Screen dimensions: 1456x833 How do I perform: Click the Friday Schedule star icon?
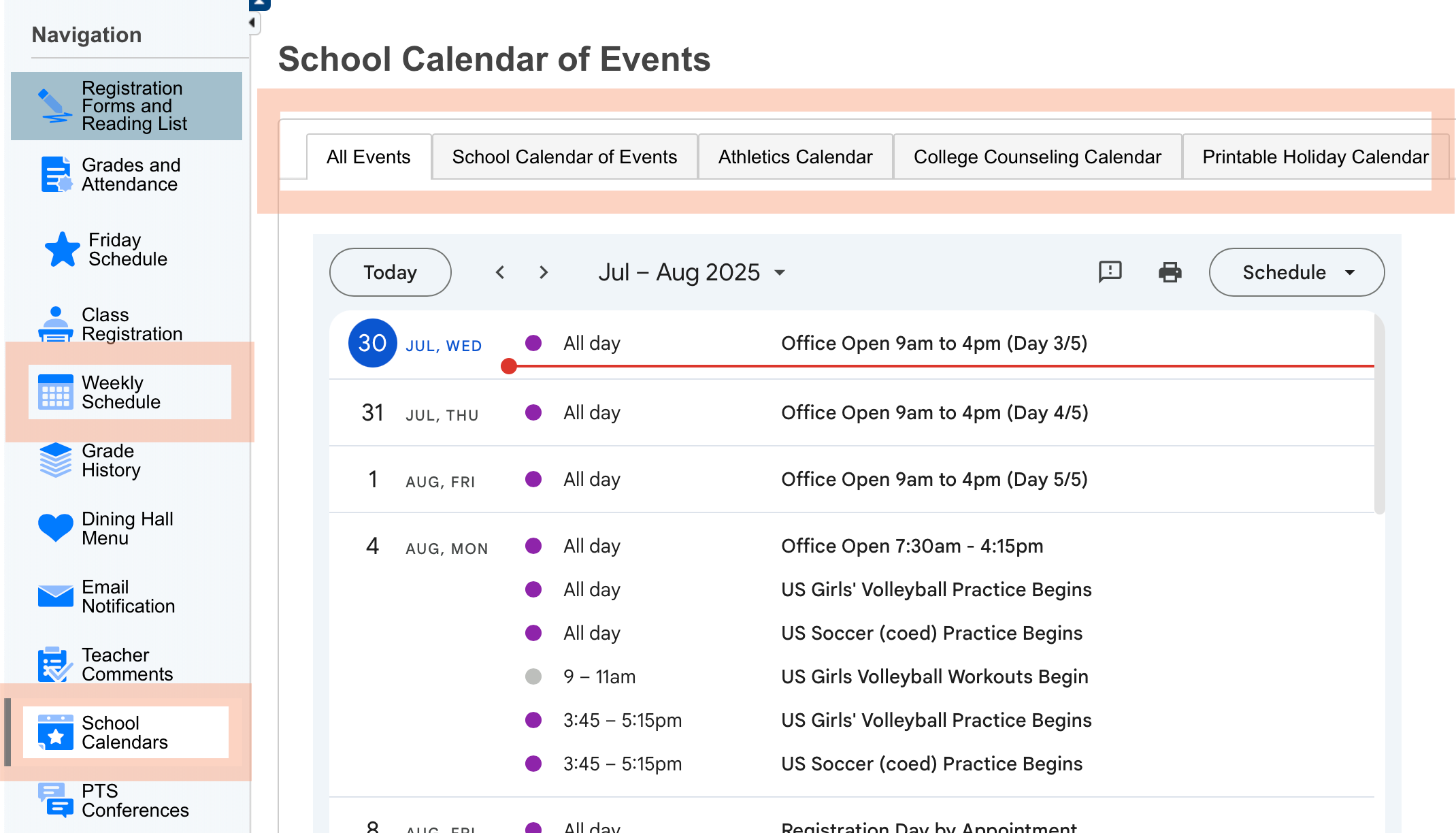(x=62, y=250)
